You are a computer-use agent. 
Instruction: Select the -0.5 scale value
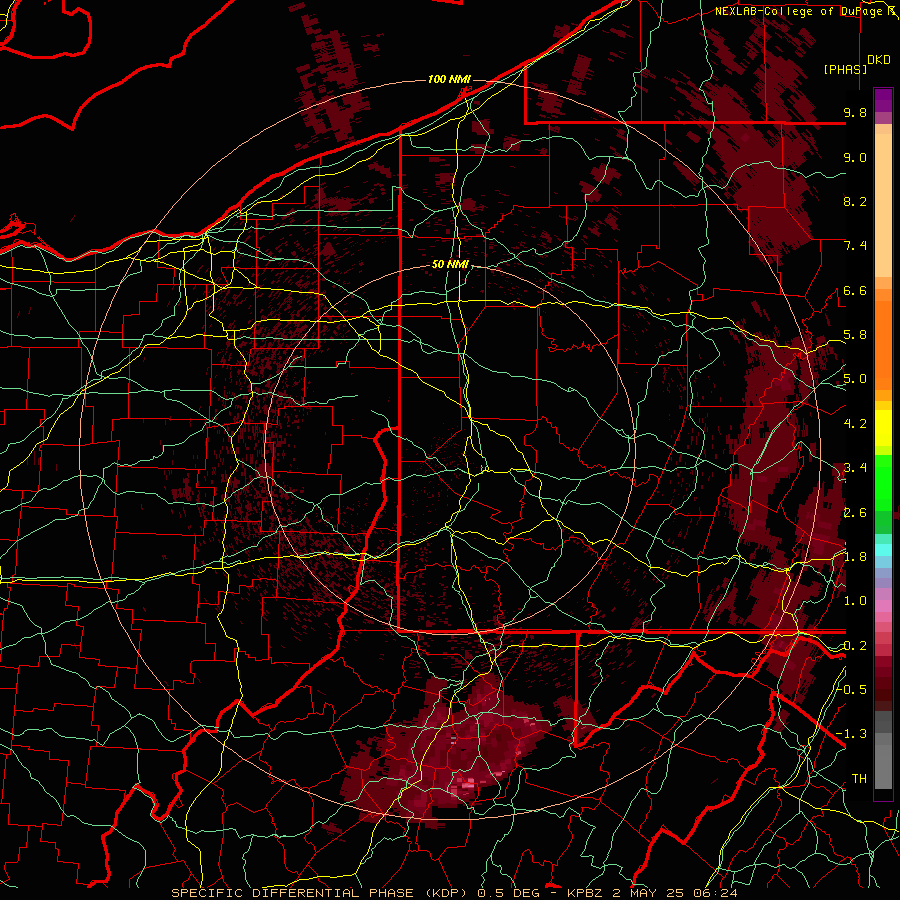(x=852, y=690)
